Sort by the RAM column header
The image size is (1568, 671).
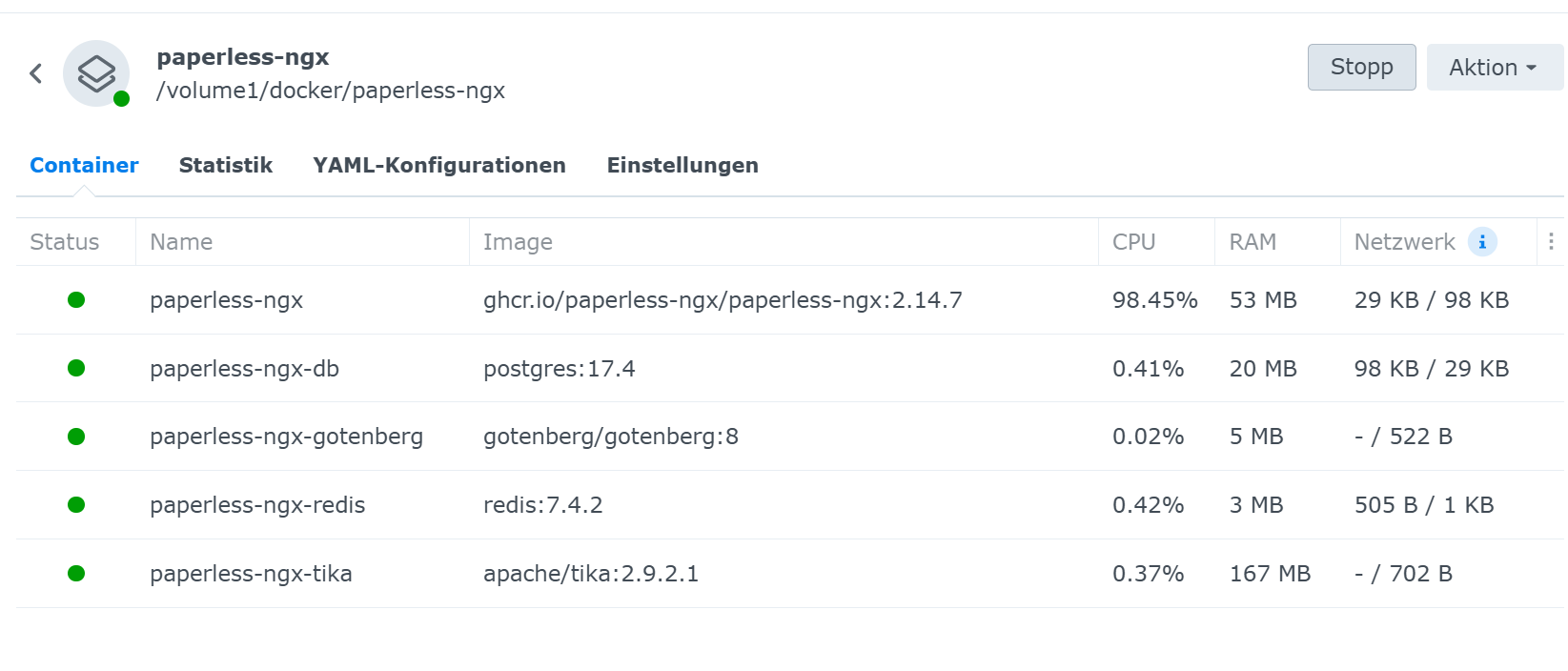tap(1252, 242)
